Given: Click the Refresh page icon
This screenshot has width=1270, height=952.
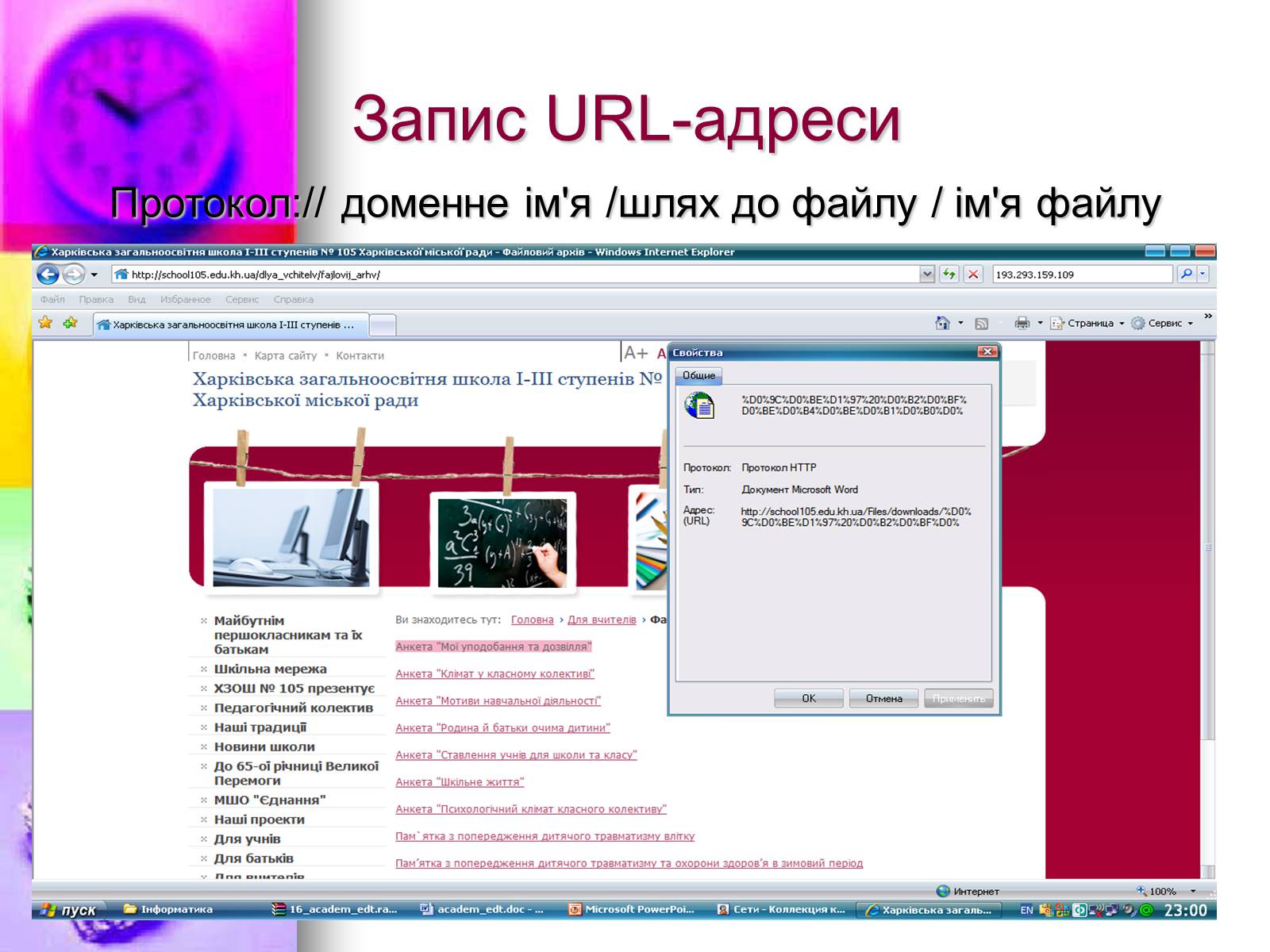Looking at the screenshot, I should coord(949,274).
